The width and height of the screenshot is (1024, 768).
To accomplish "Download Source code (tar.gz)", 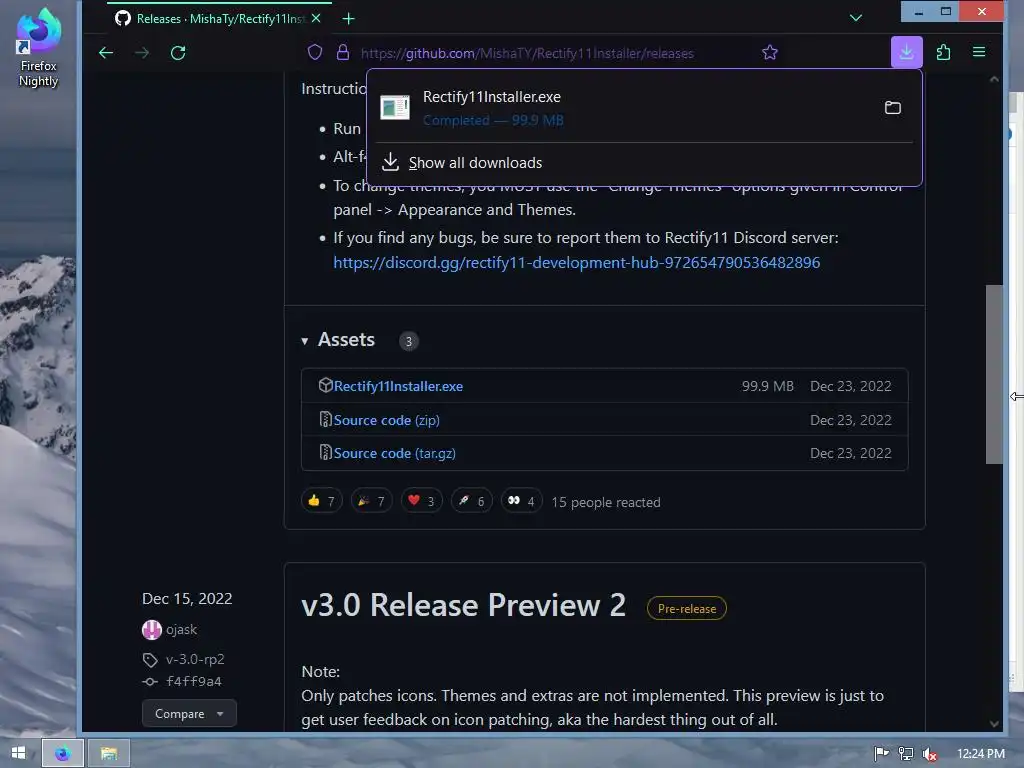I will click(x=394, y=453).
